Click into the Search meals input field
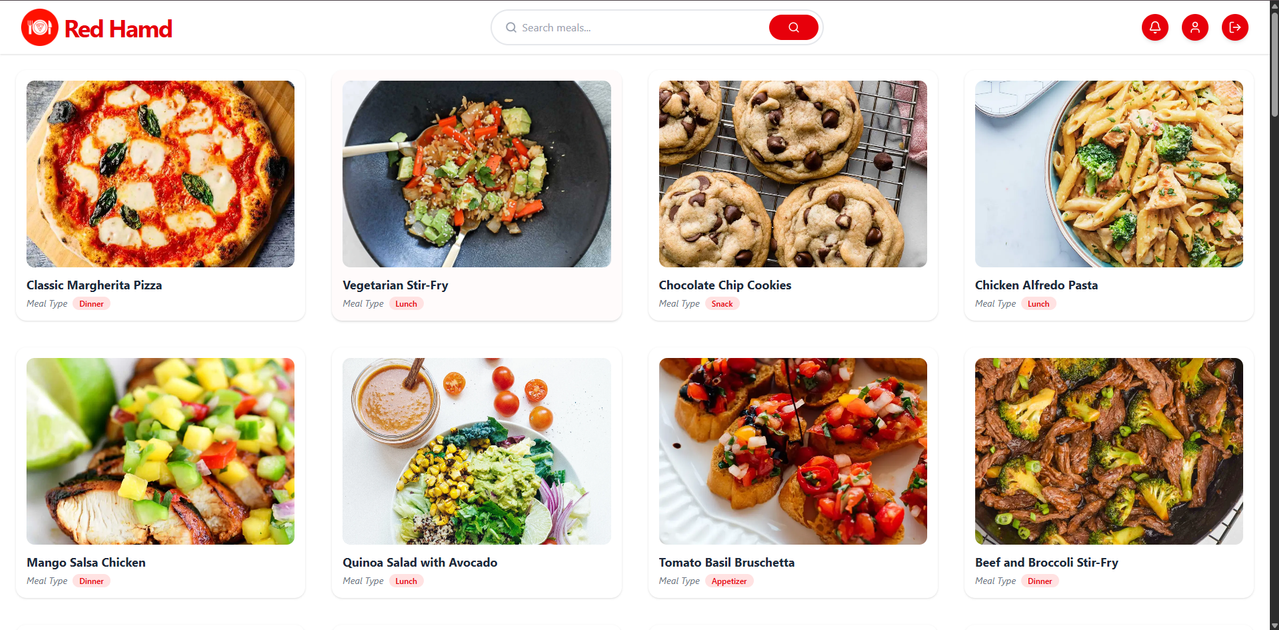The image size is (1279, 630). pyautogui.click(x=640, y=28)
